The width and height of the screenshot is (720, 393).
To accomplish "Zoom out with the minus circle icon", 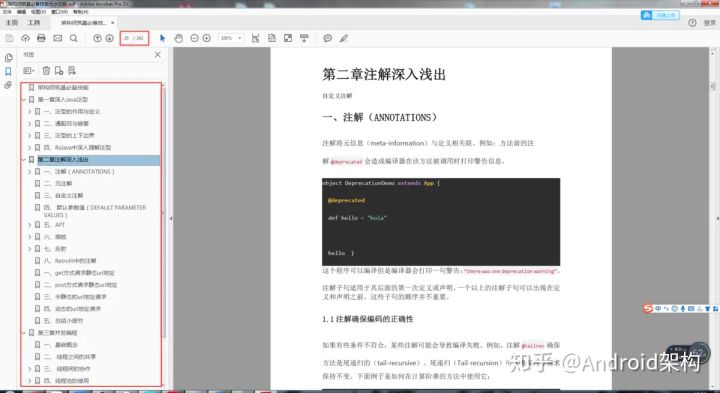I will pos(194,38).
